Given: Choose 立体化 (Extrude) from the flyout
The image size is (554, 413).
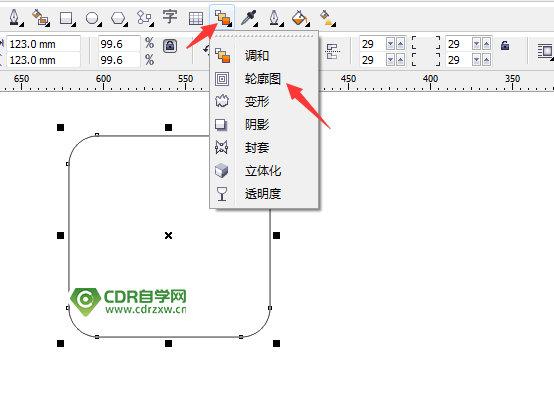Looking at the screenshot, I should (264, 171).
